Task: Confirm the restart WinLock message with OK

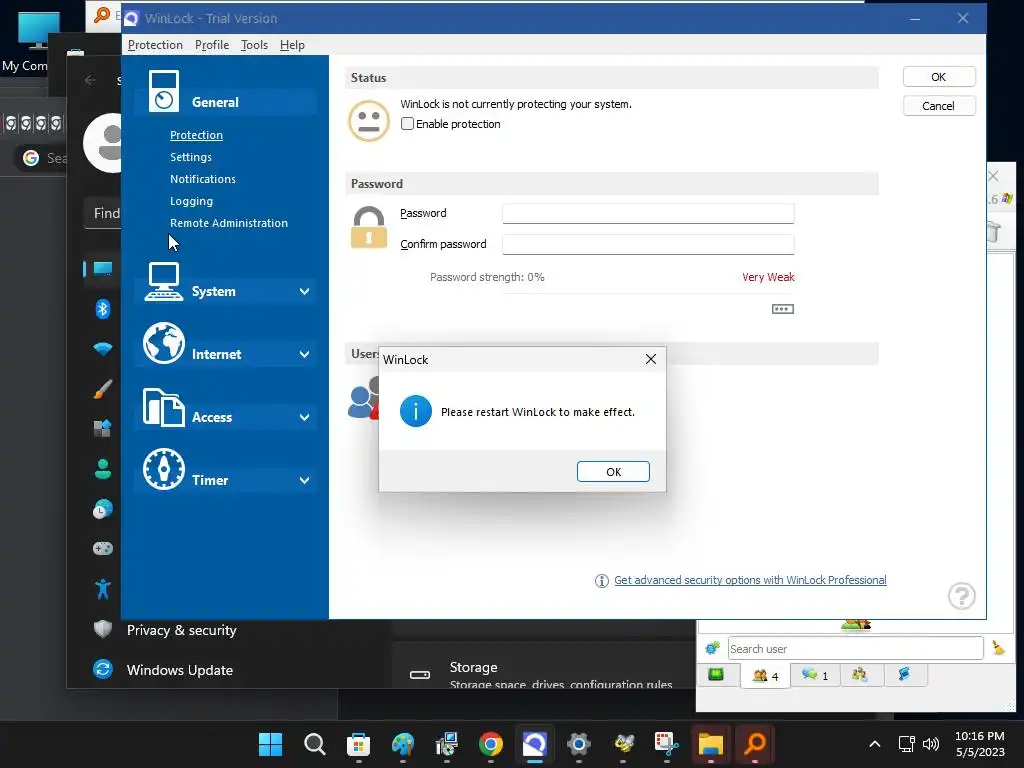Action: [x=613, y=472]
